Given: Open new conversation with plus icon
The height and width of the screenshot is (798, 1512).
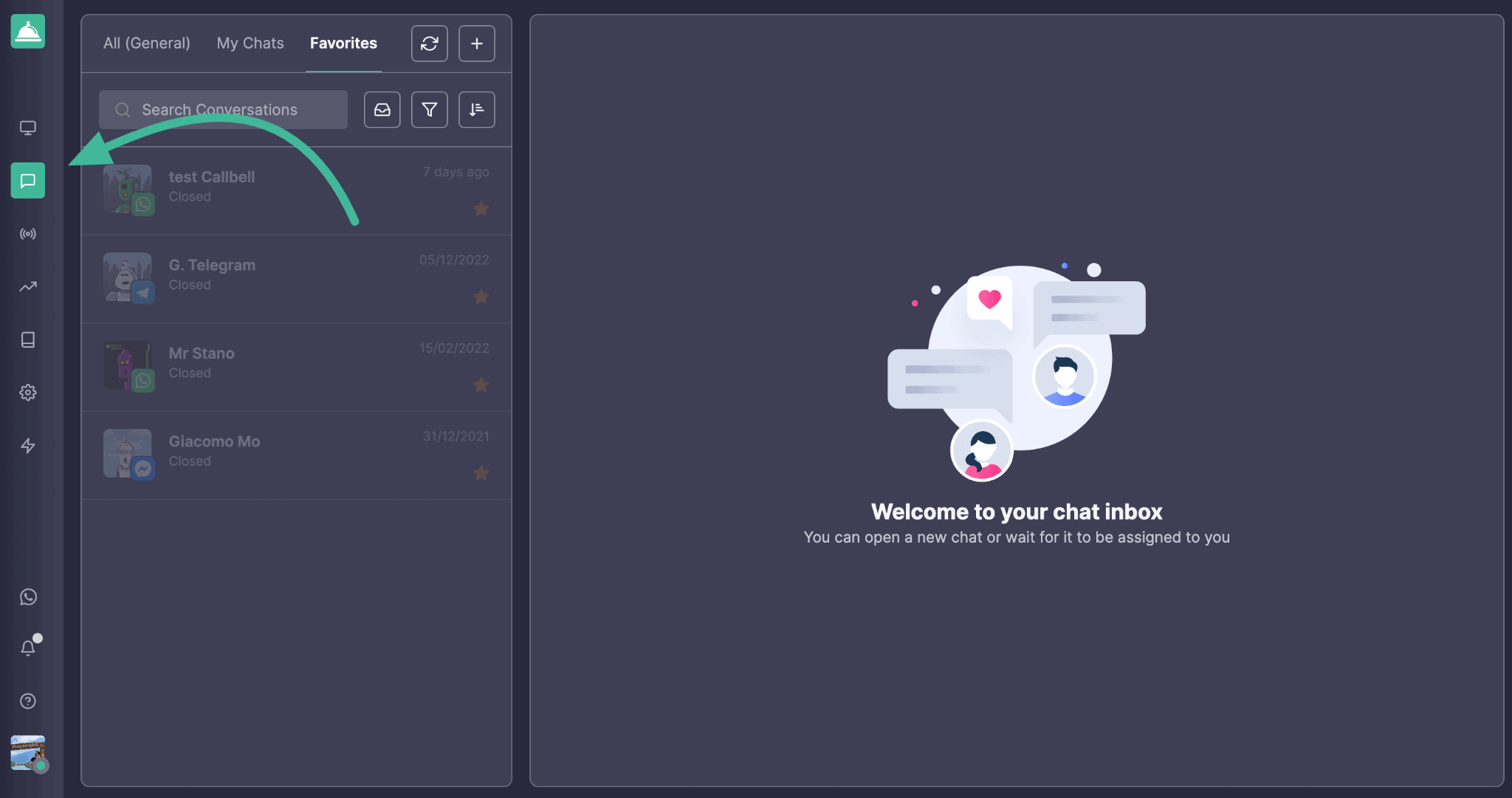Looking at the screenshot, I should [x=476, y=43].
